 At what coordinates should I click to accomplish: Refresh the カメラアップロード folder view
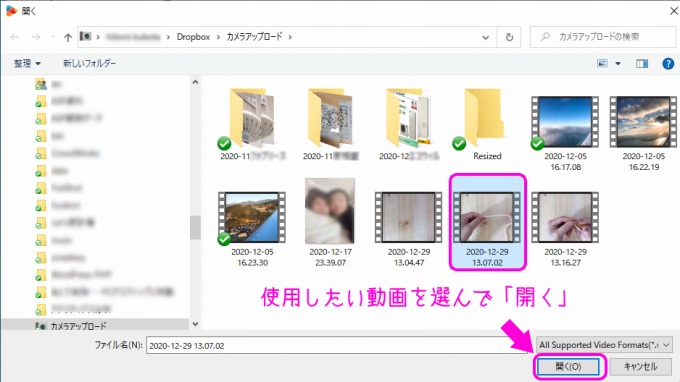click(x=510, y=37)
